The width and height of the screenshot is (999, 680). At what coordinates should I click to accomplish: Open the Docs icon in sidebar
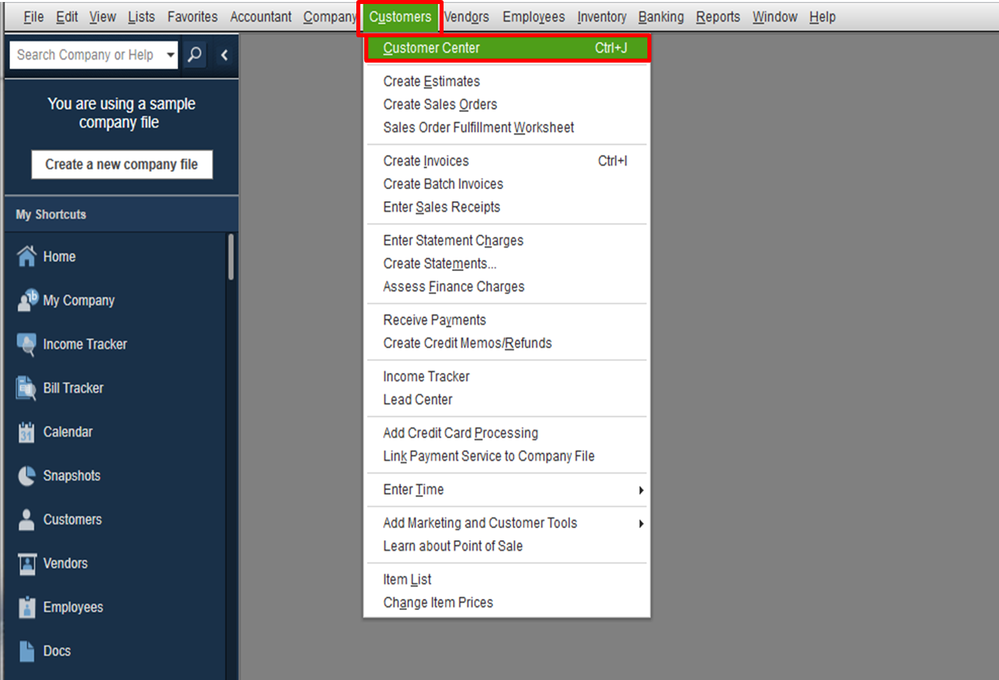tap(27, 651)
